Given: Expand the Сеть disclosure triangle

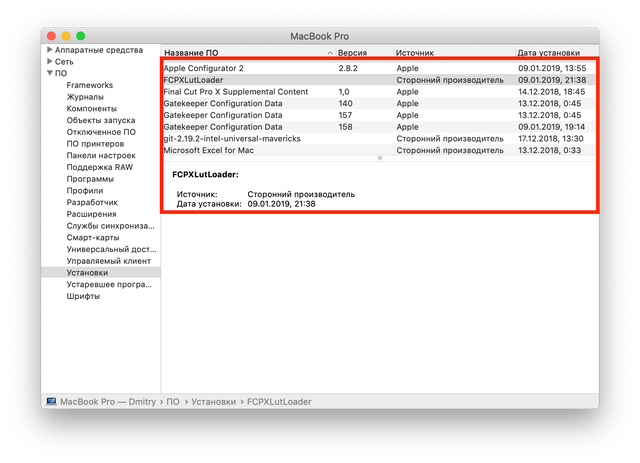Looking at the screenshot, I should tap(49, 62).
